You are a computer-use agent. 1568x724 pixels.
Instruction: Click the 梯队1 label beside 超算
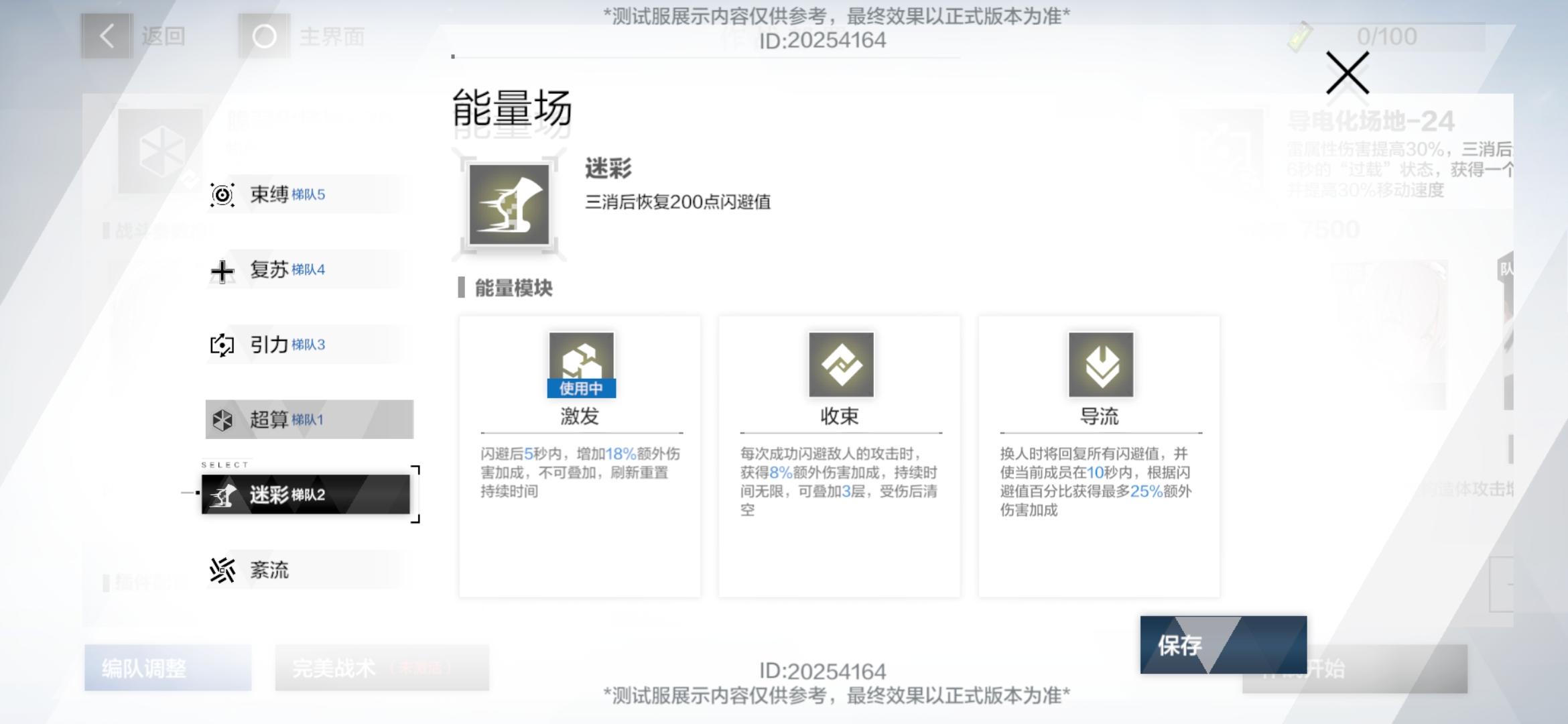tap(308, 420)
